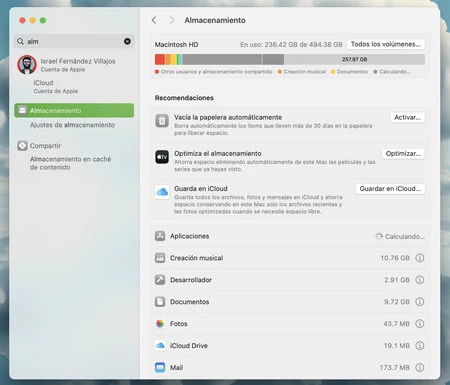Screen dimensions: 450x385
Task: Click the search field containing 'alm'
Action: pos(74,41)
